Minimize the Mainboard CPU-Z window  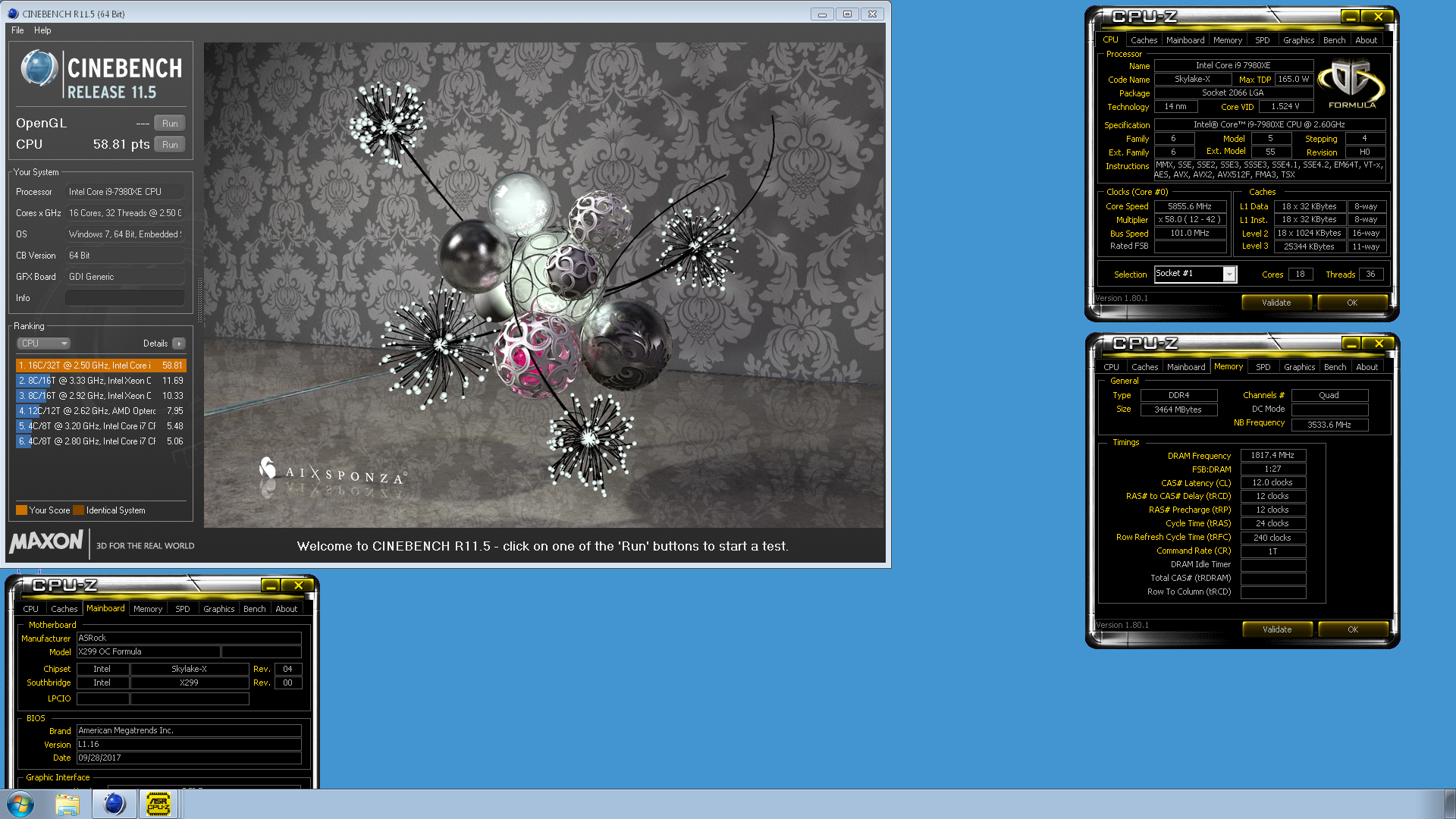click(271, 585)
